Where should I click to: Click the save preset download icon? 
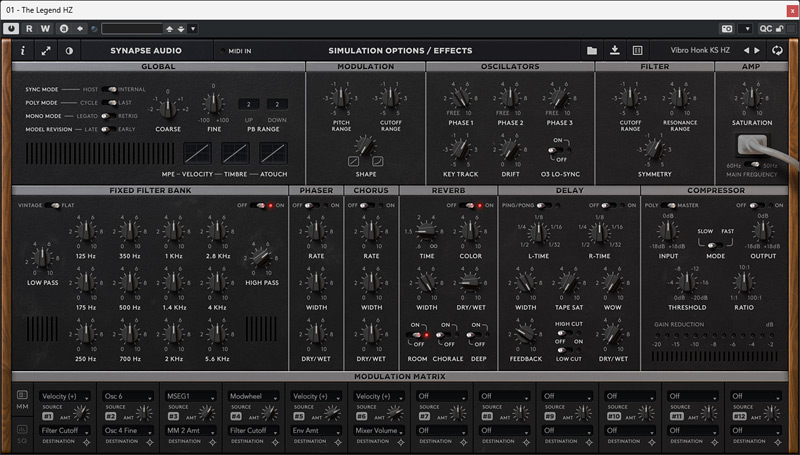coord(614,50)
